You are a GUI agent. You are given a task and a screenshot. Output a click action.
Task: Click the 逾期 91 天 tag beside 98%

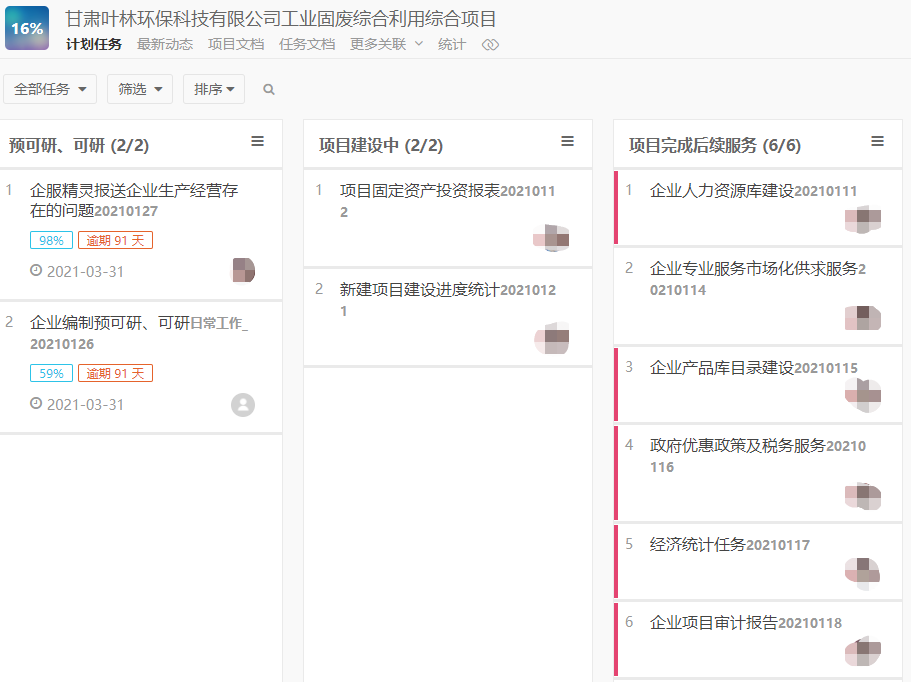(116, 241)
